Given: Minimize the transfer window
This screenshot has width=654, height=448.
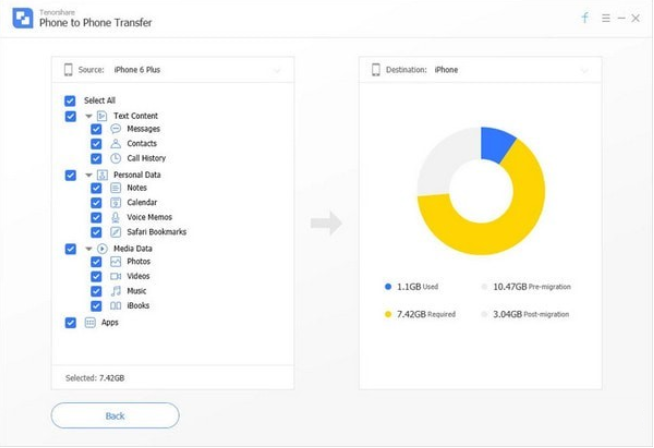Looking at the screenshot, I should pos(621,18).
